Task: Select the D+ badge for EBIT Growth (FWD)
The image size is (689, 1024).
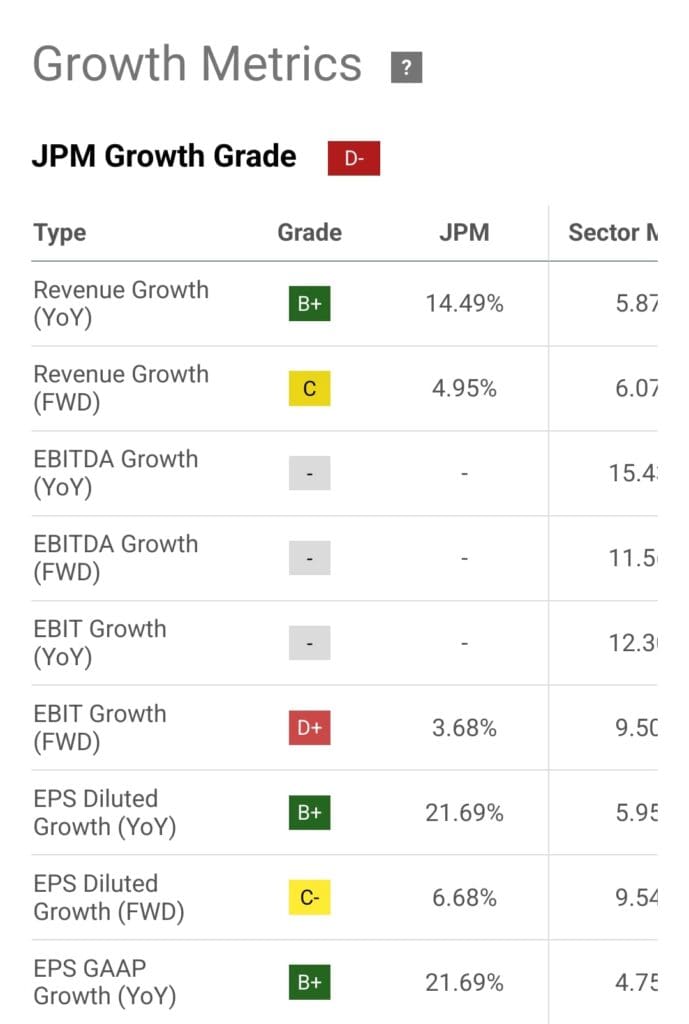Action: click(309, 728)
